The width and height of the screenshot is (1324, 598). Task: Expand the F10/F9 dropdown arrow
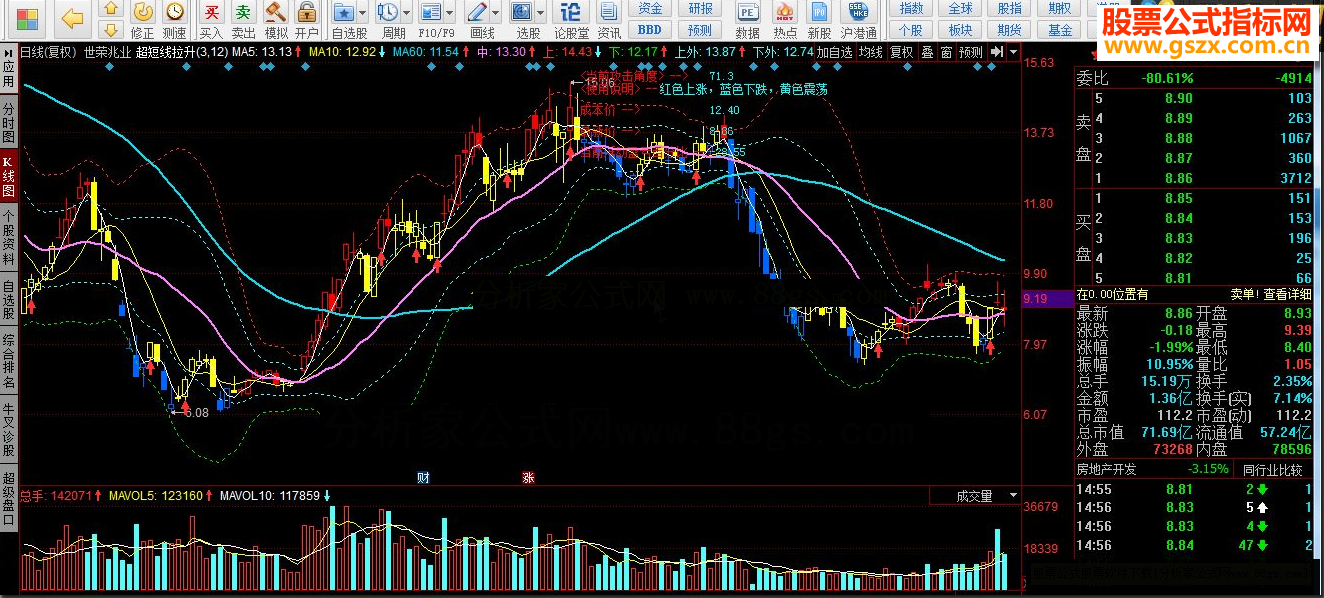(450, 13)
